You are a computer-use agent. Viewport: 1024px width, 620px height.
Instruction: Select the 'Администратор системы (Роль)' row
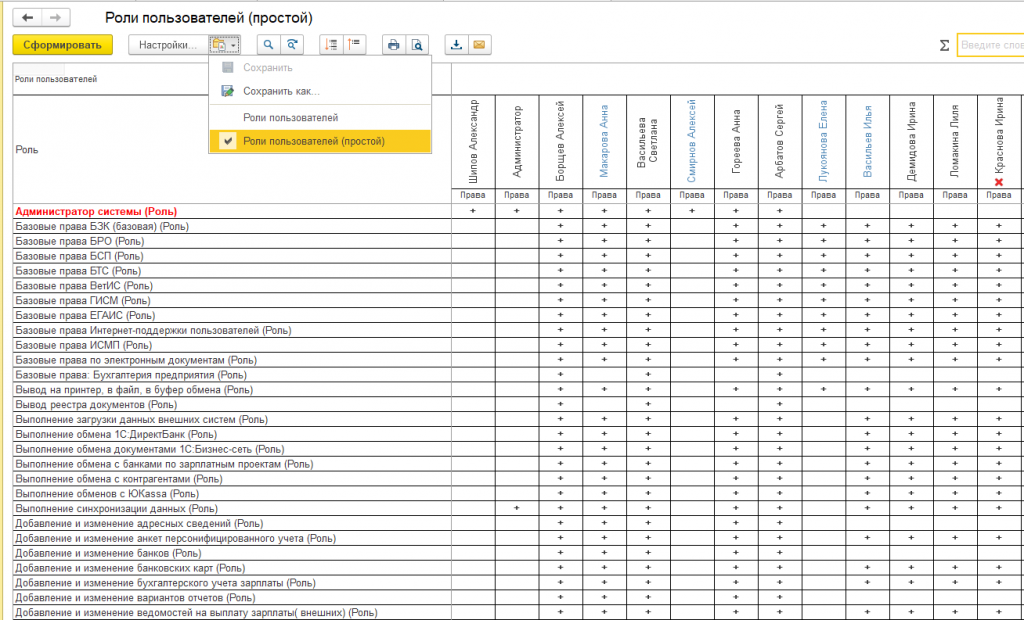point(96,212)
